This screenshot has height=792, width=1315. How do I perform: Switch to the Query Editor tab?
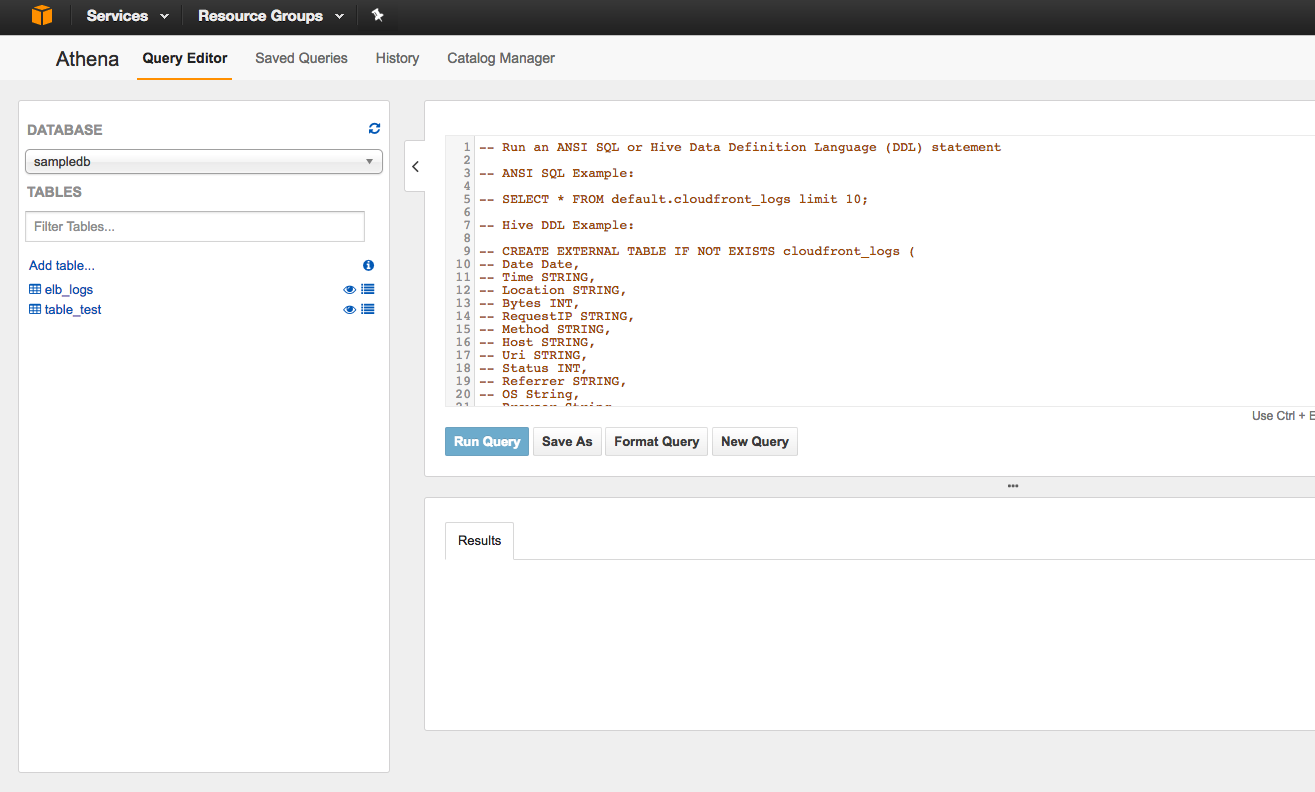pyautogui.click(x=185, y=58)
